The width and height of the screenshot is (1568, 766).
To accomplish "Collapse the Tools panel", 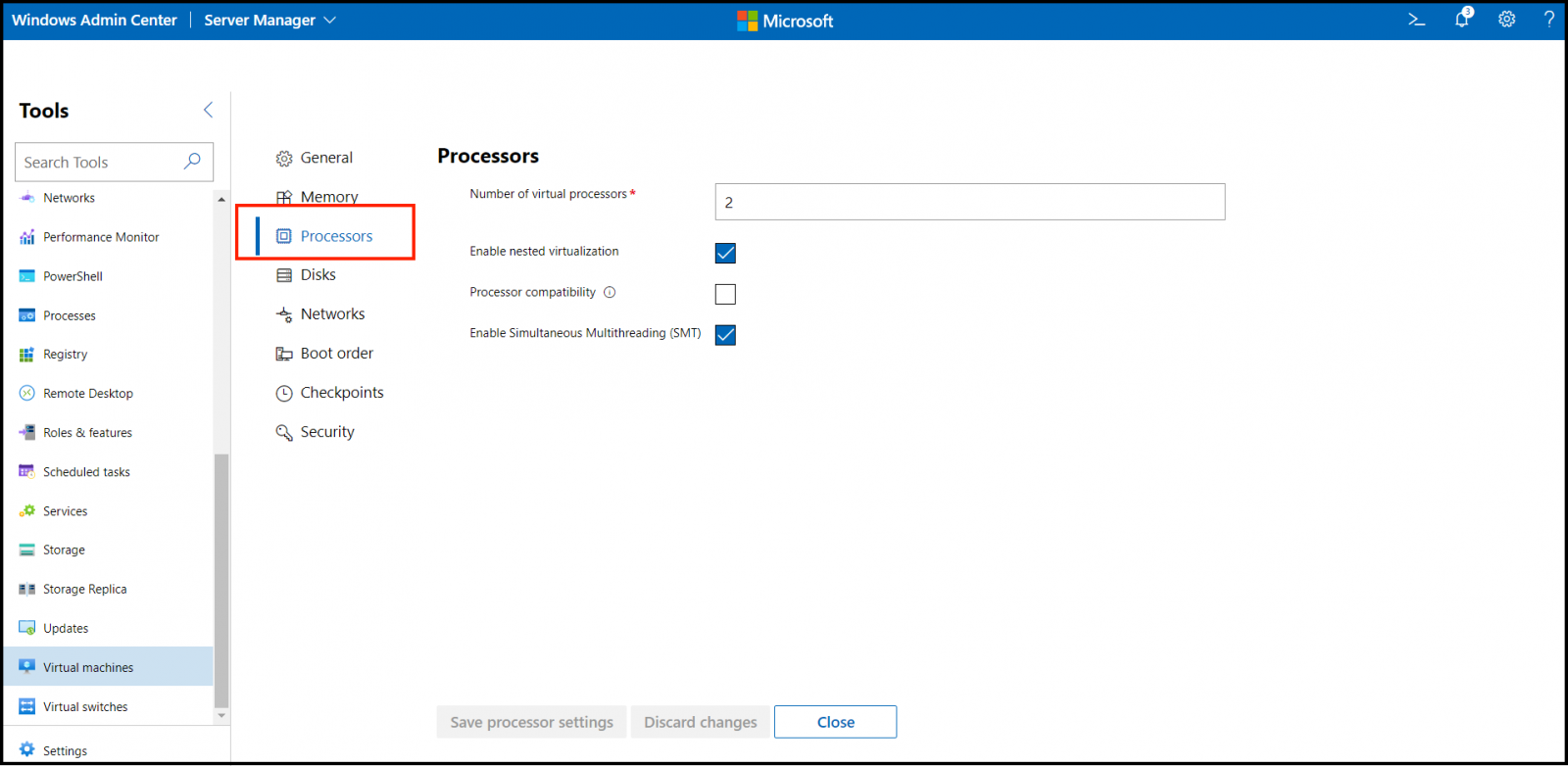I will (x=208, y=110).
